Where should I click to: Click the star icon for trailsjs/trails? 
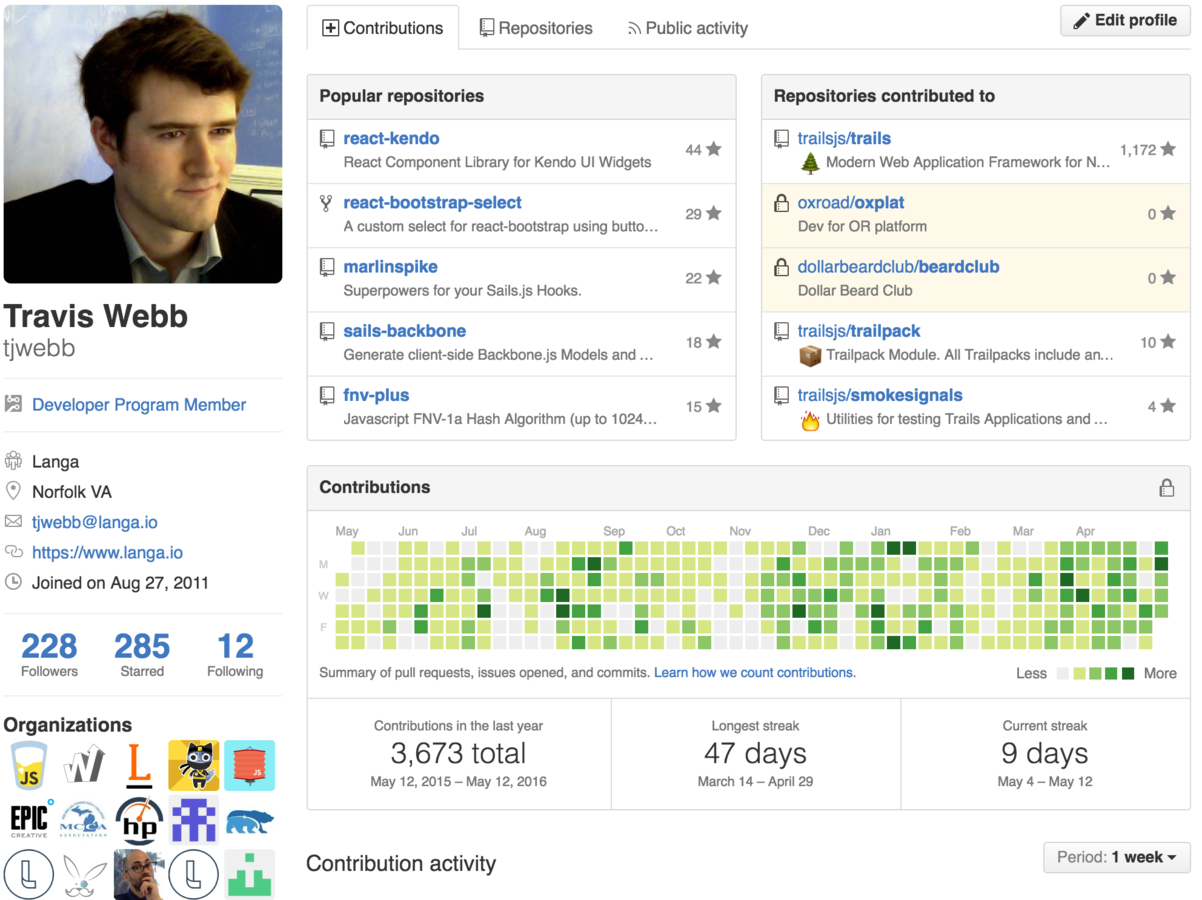pos(1168,149)
